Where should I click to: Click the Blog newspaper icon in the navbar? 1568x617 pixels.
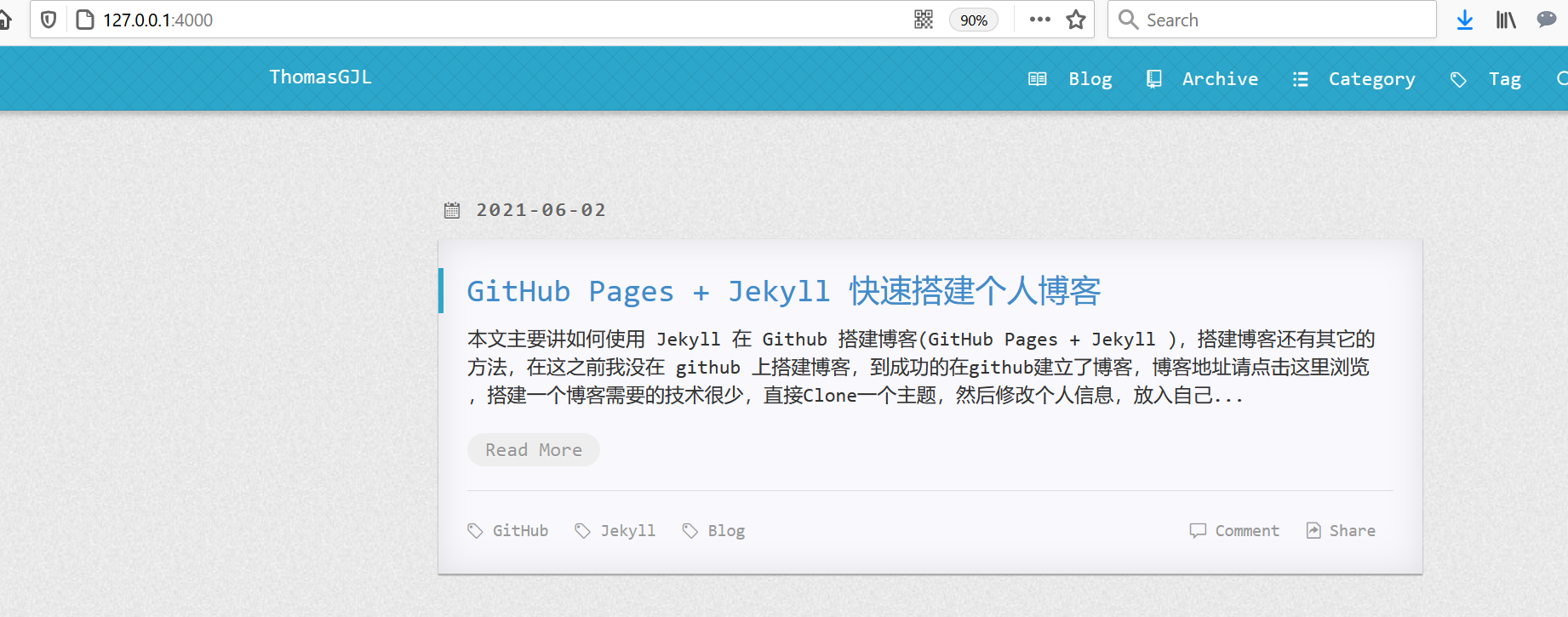tap(1037, 79)
